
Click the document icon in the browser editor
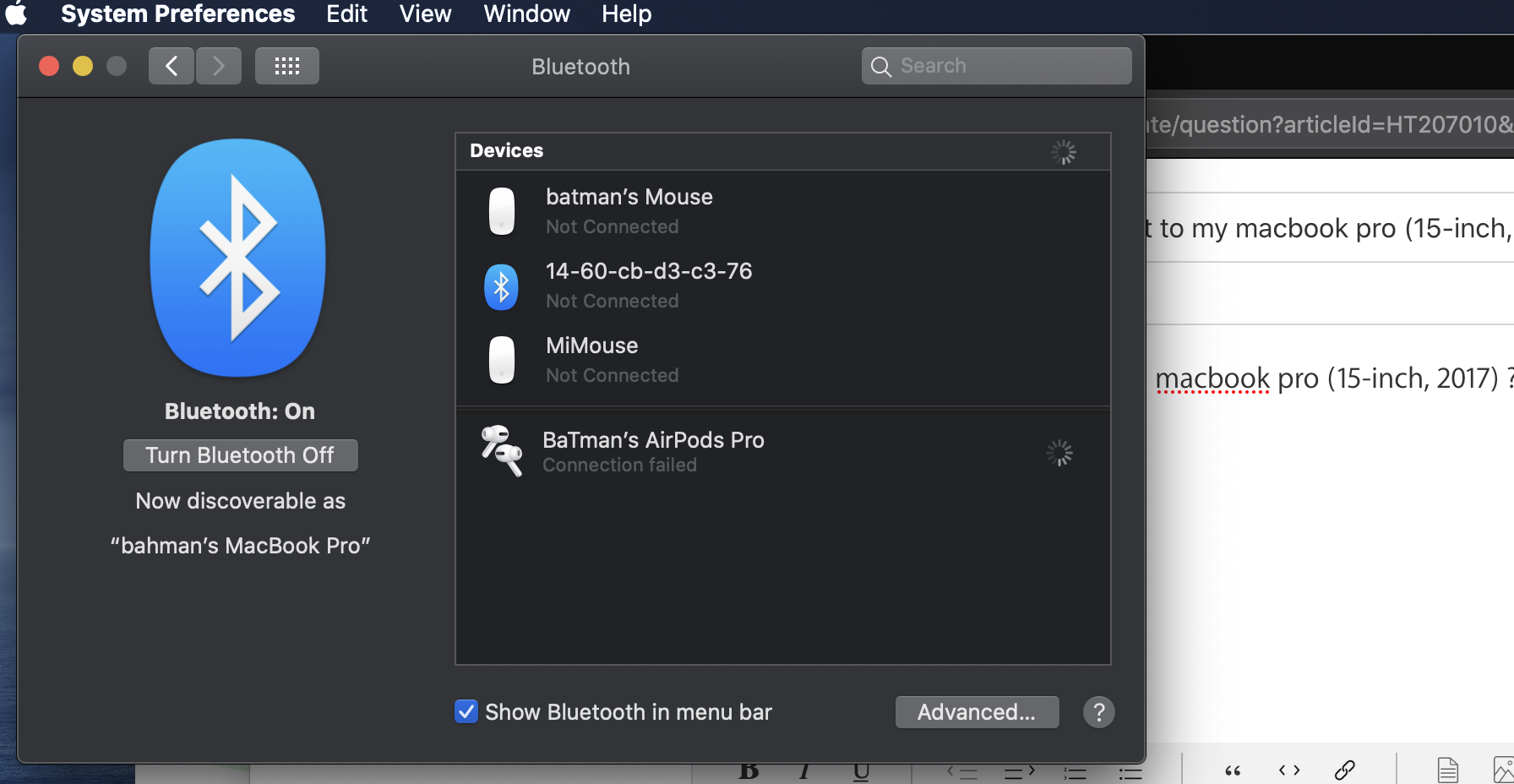1448,770
